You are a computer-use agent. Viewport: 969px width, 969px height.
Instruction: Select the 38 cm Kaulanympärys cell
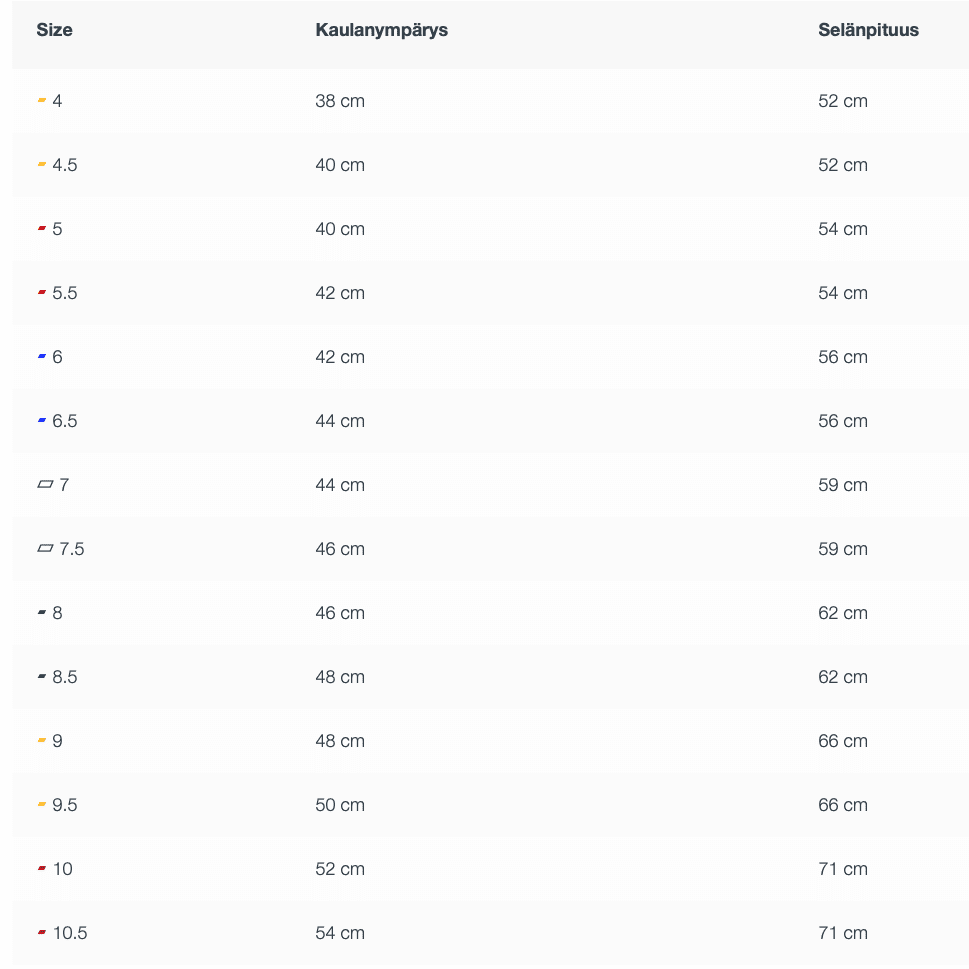[x=340, y=101]
